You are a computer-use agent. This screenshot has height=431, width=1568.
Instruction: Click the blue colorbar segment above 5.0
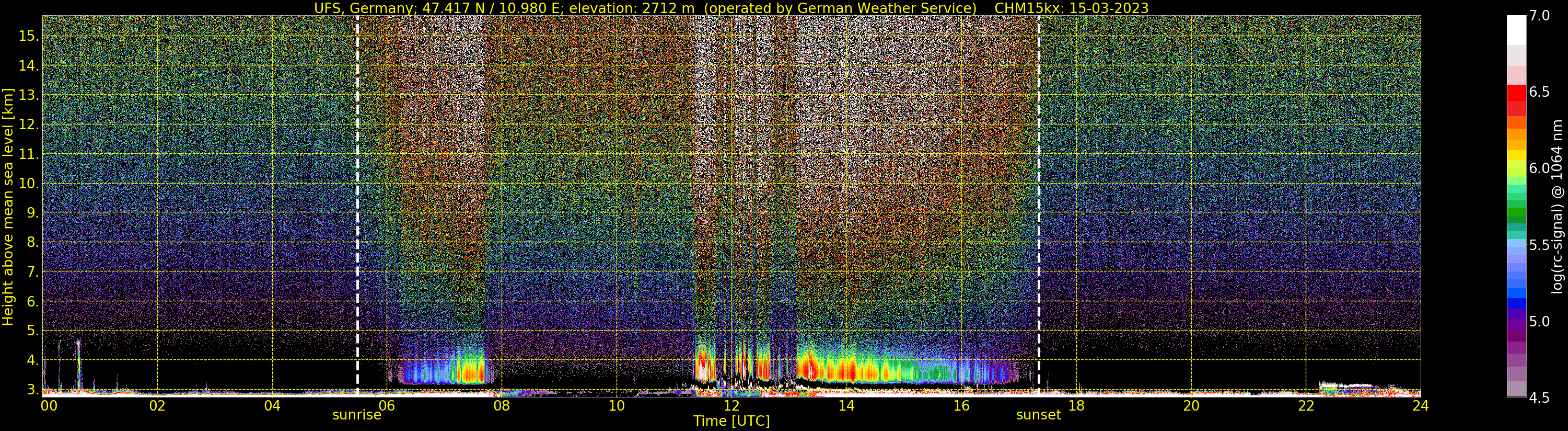click(x=1516, y=303)
